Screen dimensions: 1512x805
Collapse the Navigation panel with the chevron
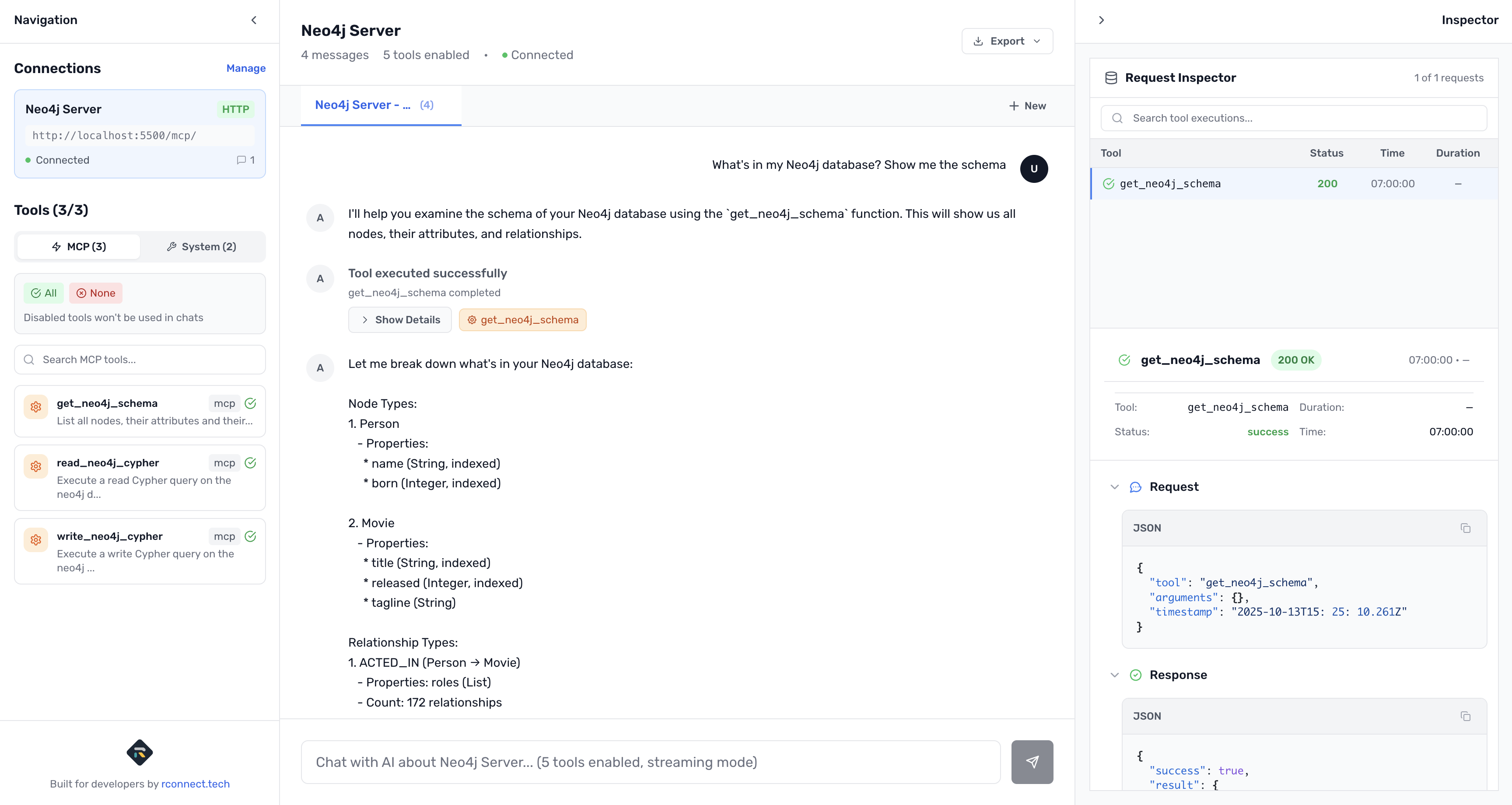coord(254,20)
